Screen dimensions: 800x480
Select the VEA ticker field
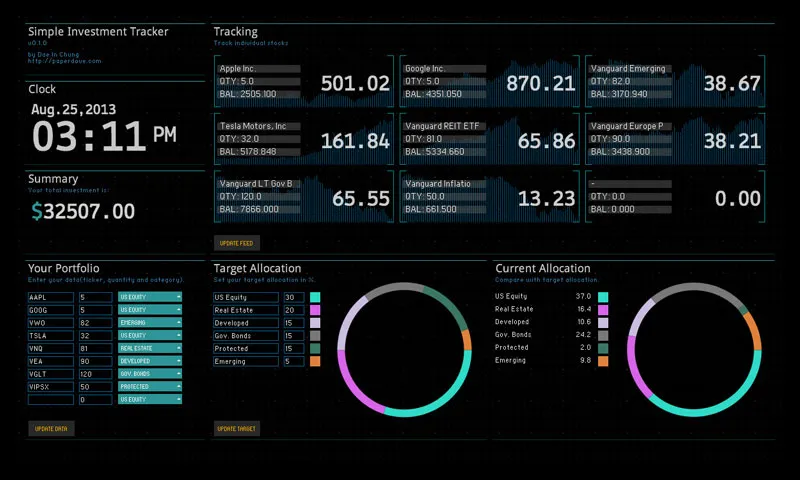tap(51, 361)
